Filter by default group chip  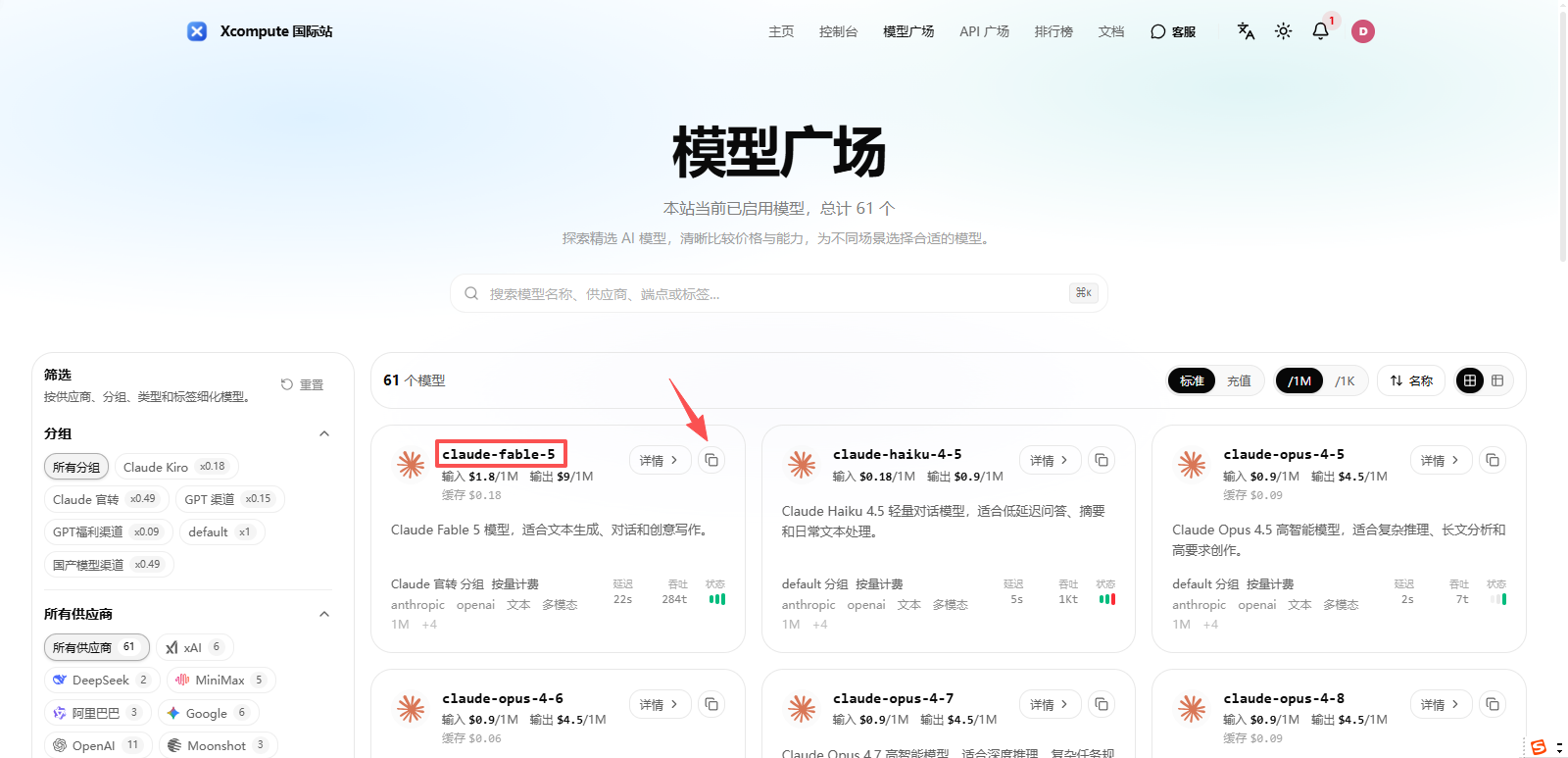pos(222,531)
